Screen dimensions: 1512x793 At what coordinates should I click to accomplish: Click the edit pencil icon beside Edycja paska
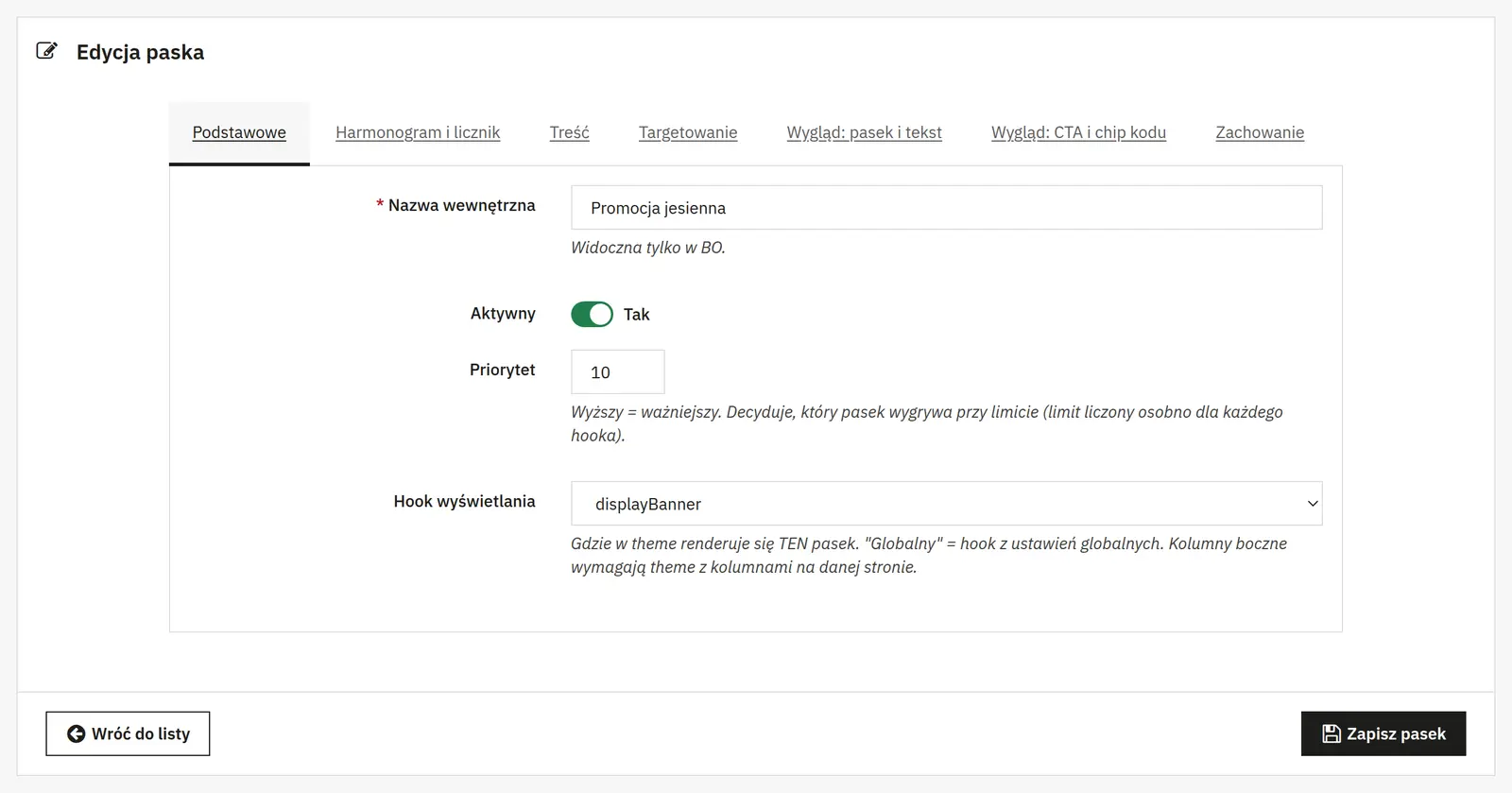pos(46,51)
